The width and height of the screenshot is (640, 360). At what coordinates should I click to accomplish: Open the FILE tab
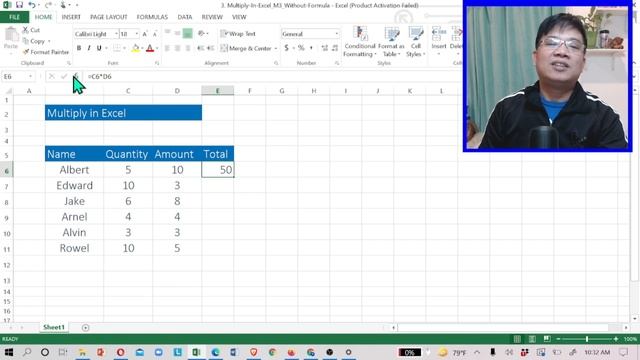(x=14, y=17)
